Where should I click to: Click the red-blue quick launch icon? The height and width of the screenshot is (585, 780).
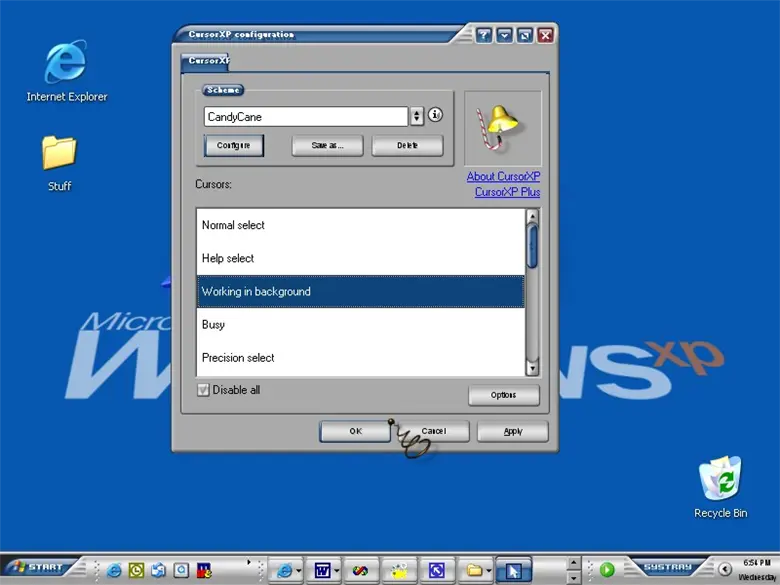pos(204,570)
